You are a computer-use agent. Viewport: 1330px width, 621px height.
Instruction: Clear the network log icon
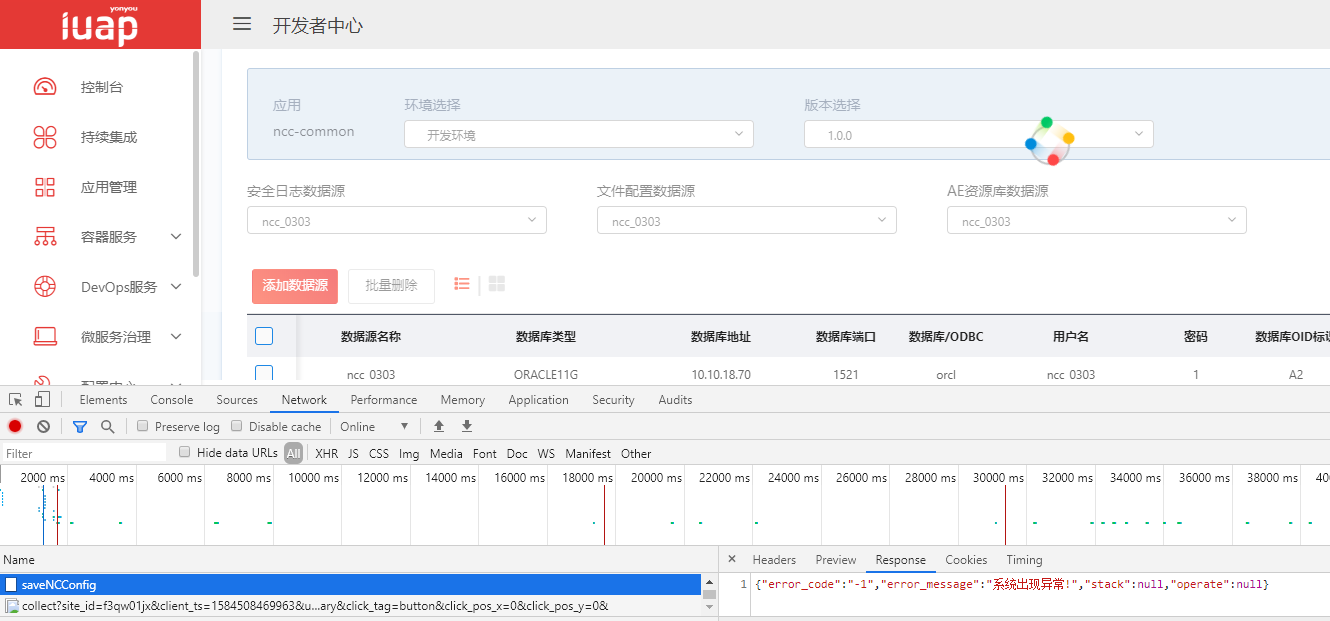pyautogui.click(x=43, y=426)
